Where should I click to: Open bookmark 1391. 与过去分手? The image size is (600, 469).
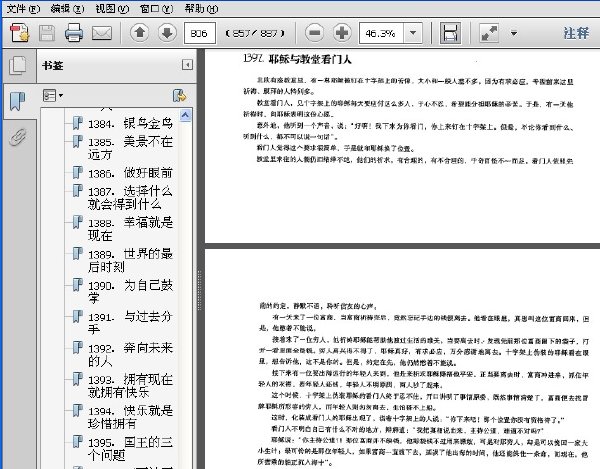130,323
